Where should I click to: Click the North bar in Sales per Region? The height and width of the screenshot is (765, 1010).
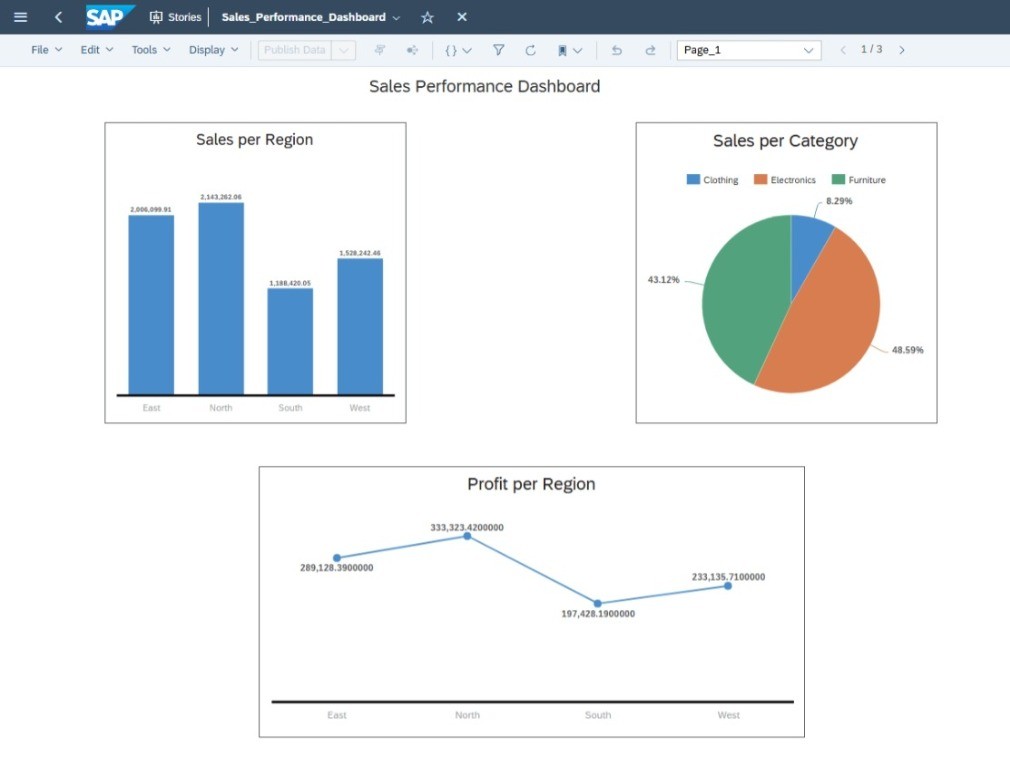(x=221, y=298)
